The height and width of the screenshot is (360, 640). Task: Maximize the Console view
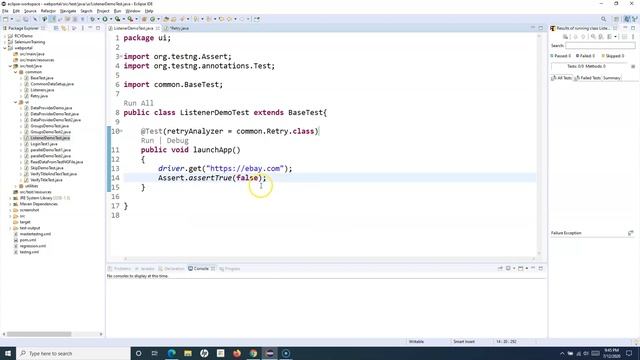541,269
